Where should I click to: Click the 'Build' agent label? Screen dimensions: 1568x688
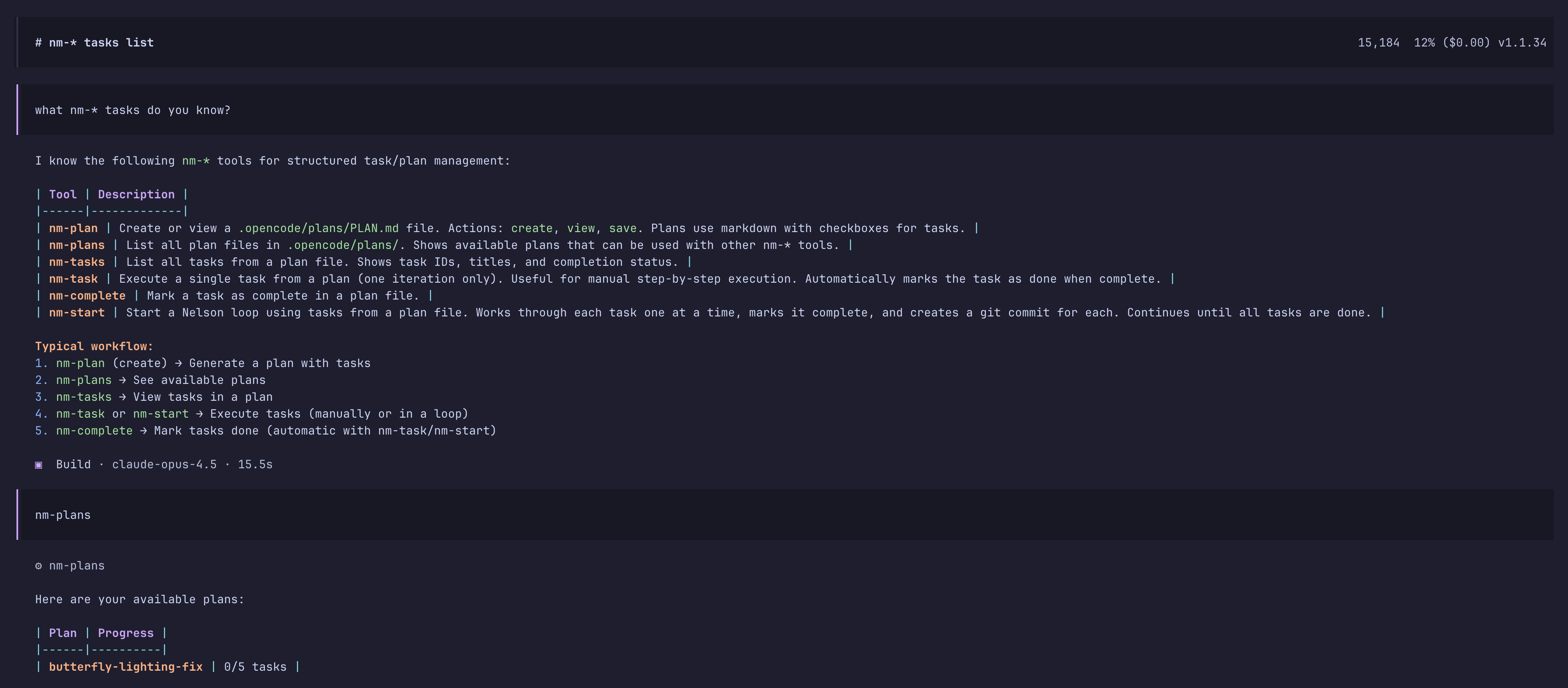[x=73, y=464]
